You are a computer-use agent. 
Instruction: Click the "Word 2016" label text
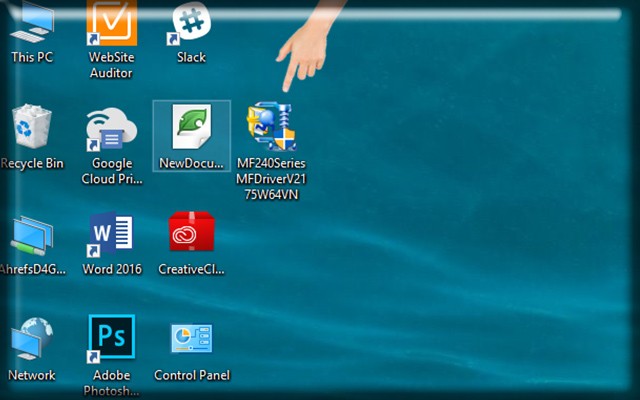112,269
